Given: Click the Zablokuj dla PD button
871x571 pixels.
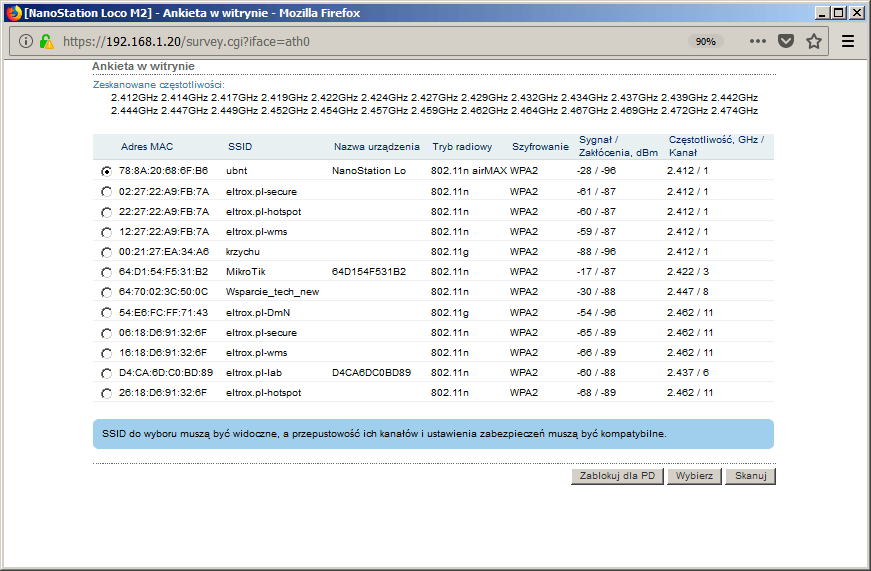Looking at the screenshot, I should [x=618, y=476].
